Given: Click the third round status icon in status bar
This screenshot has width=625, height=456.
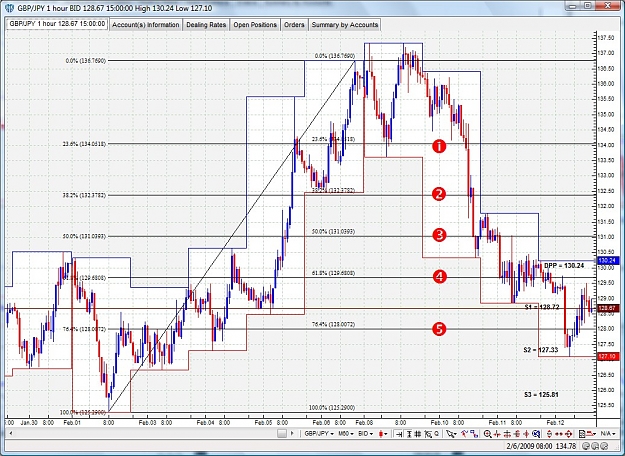Looking at the screenshot, I should [x=604, y=446].
